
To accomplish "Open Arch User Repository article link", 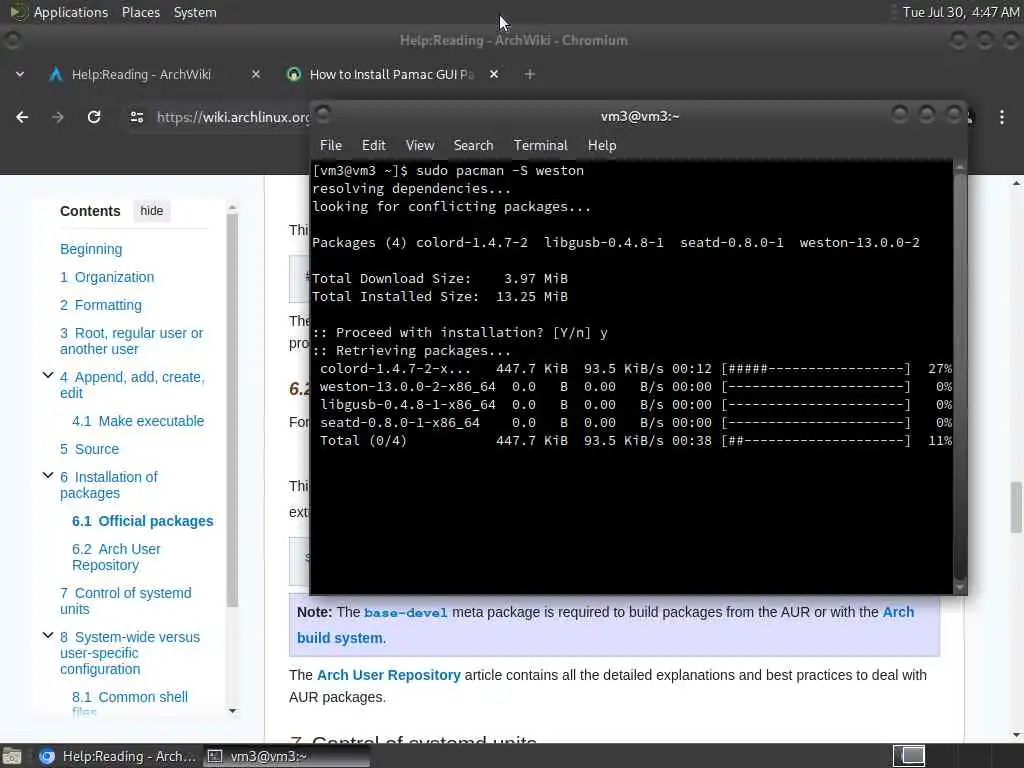I will coord(389,675).
